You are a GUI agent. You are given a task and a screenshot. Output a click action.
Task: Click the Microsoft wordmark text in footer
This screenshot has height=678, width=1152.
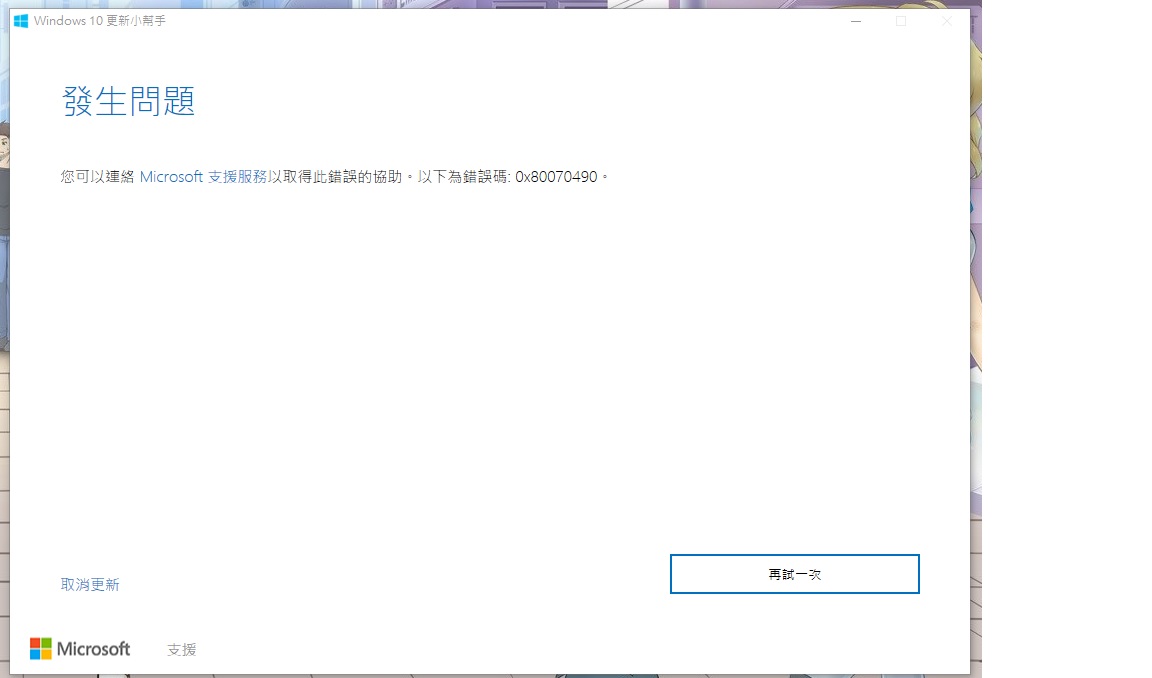(x=94, y=649)
